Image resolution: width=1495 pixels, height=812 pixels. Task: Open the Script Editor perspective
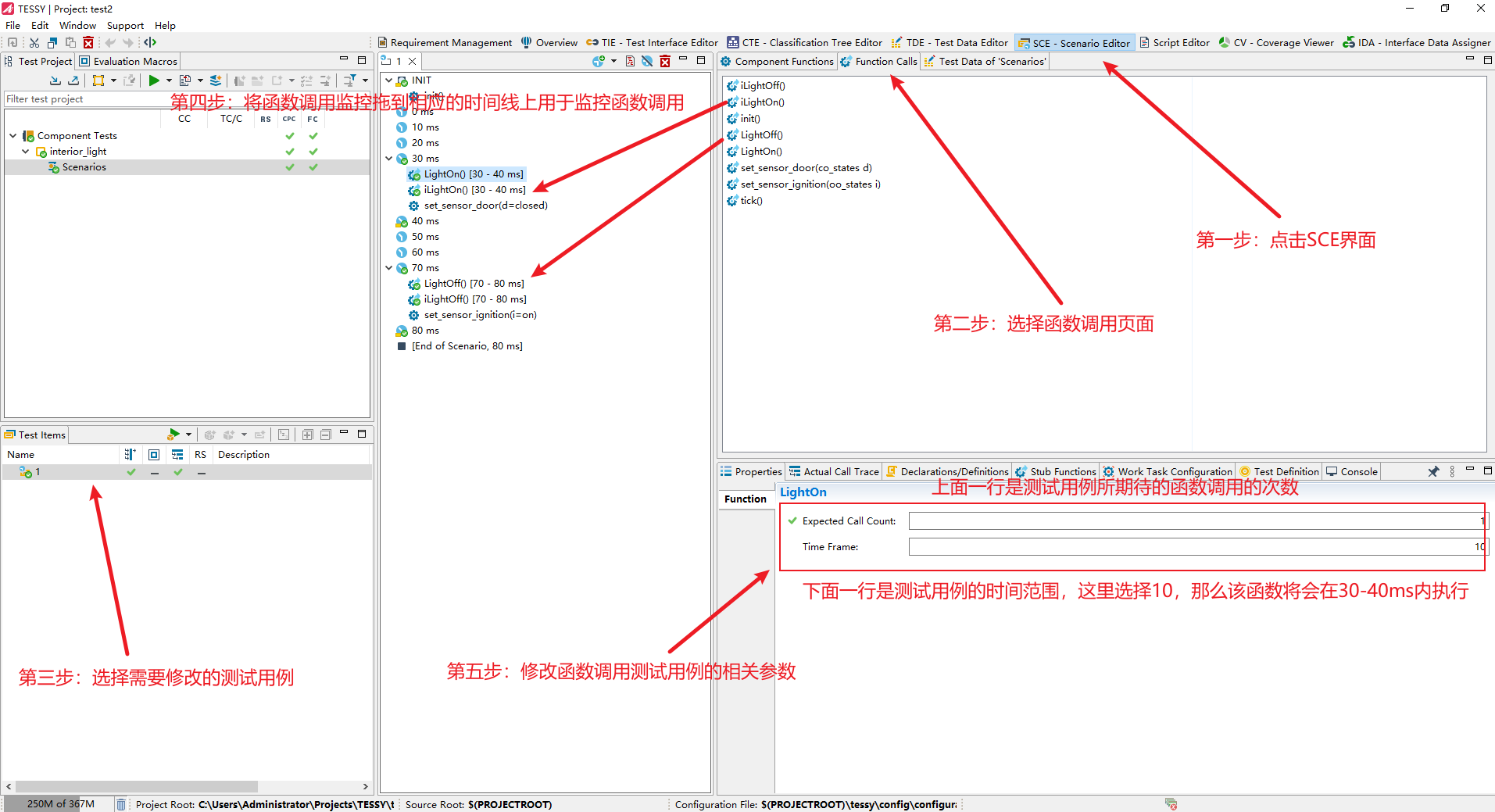click(x=1175, y=42)
